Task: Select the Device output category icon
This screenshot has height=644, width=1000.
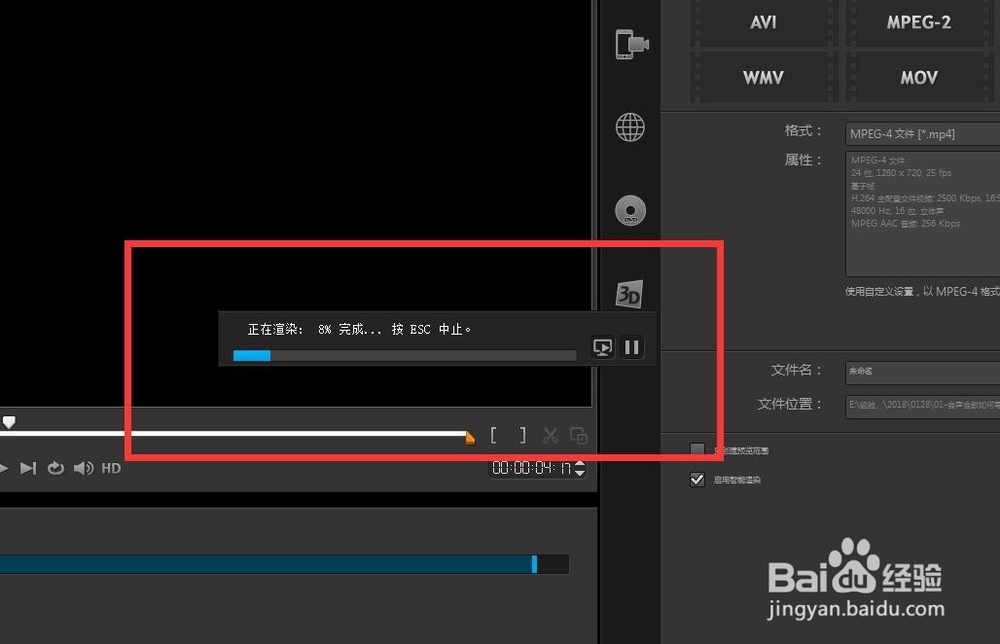Action: [631, 44]
